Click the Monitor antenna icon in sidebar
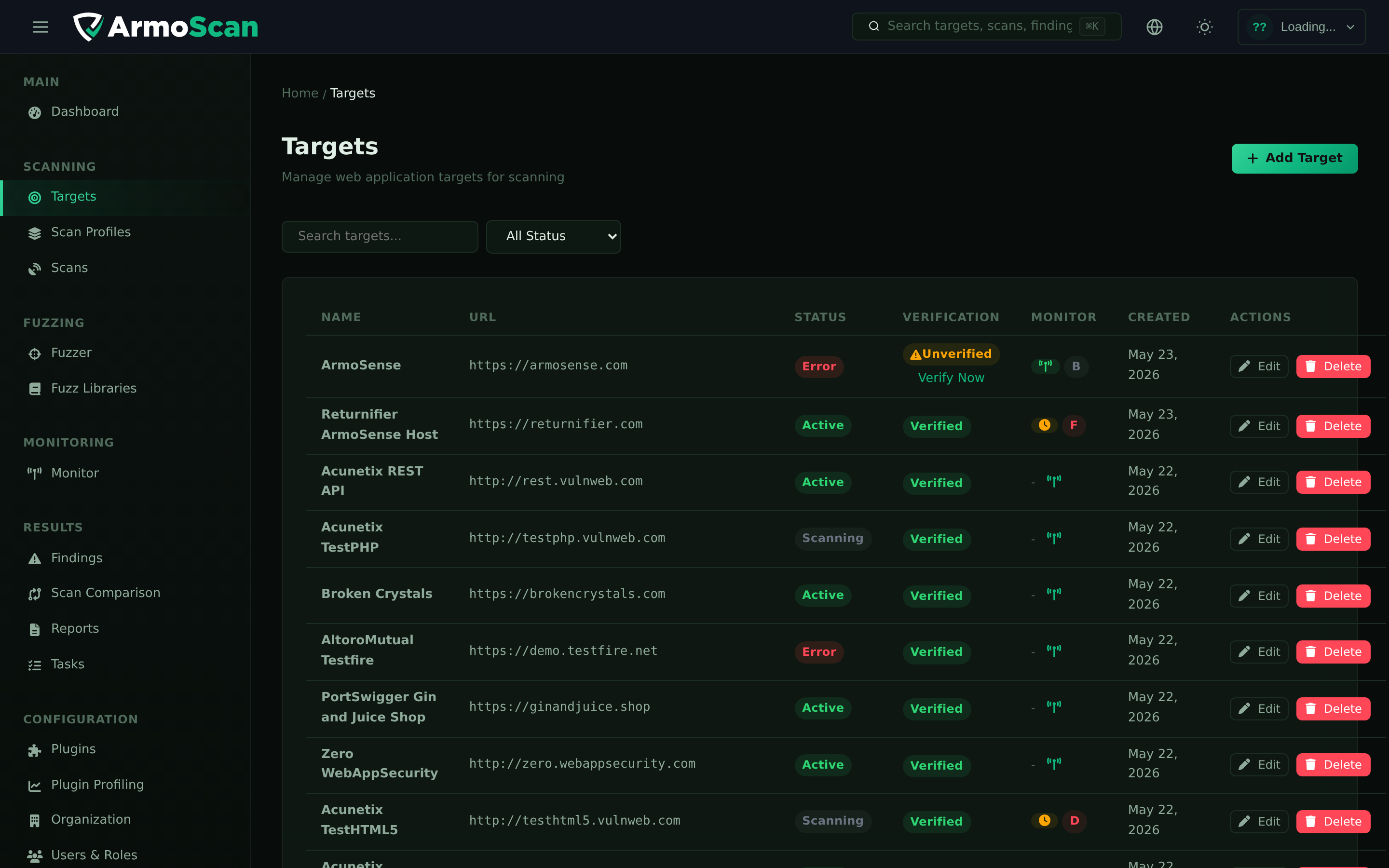This screenshot has height=868, width=1389. click(34, 474)
